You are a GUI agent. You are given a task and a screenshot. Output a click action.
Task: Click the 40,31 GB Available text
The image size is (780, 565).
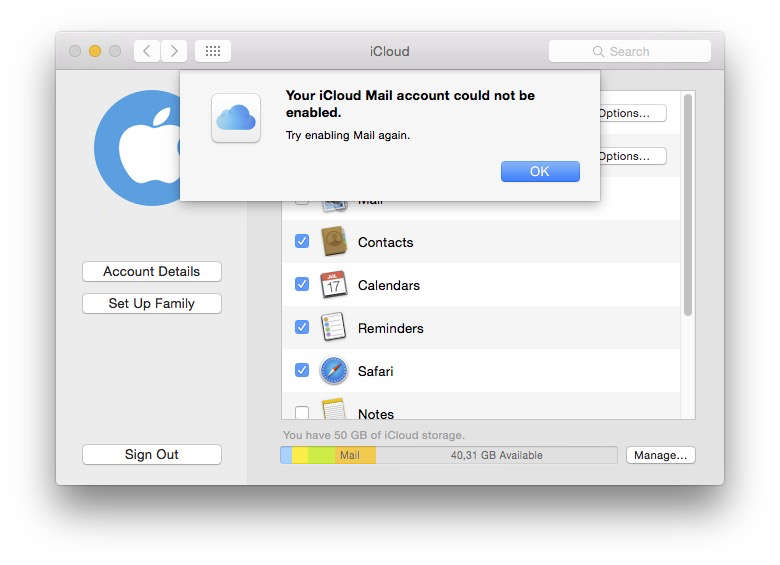tap(496, 455)
